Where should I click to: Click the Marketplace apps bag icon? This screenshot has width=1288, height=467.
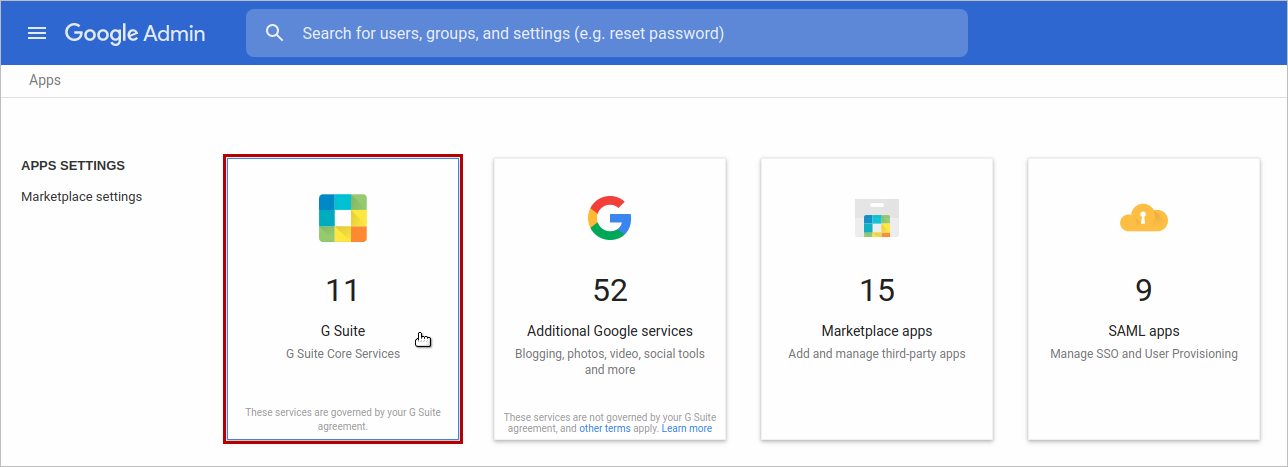click(x=877, y=218)
